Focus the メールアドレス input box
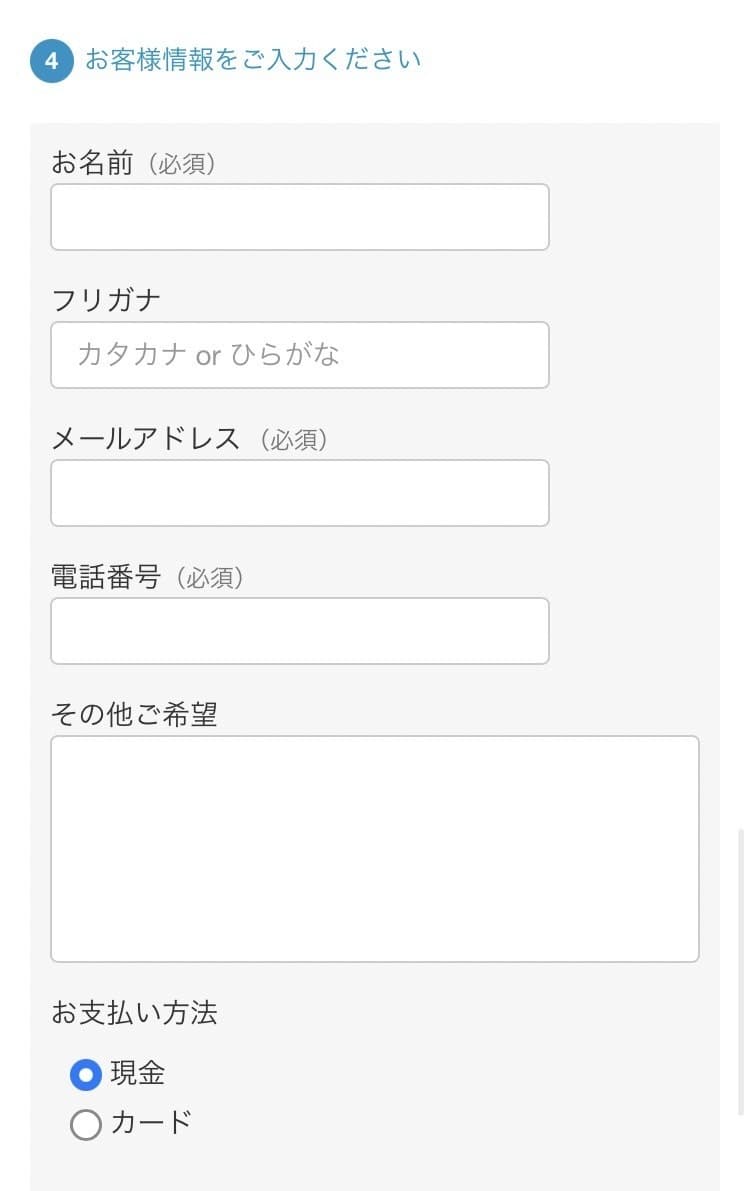 click(x=300, y=493)
